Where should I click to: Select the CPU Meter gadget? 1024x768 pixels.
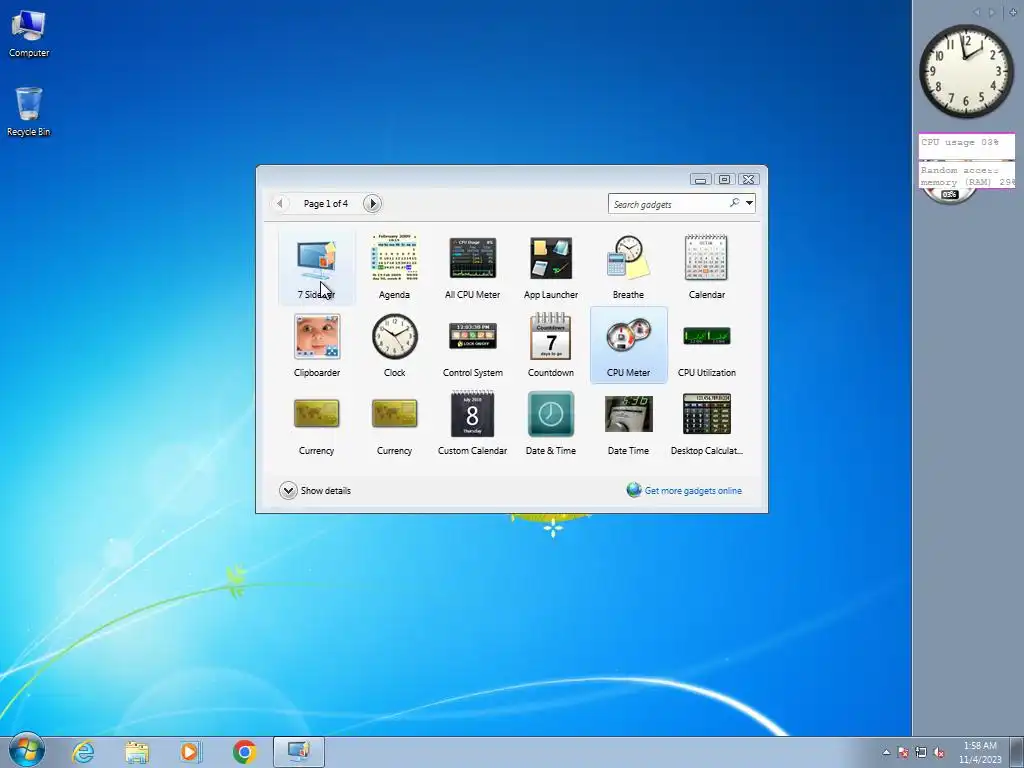tap(628, 345)
